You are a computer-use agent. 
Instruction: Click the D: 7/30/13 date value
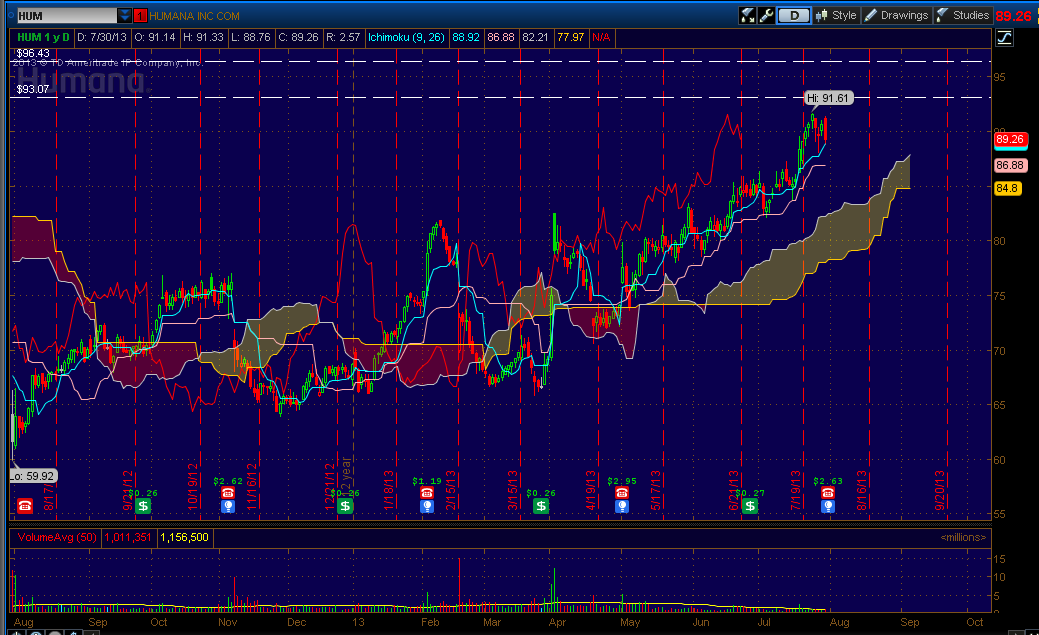click(x=101, y=37)
